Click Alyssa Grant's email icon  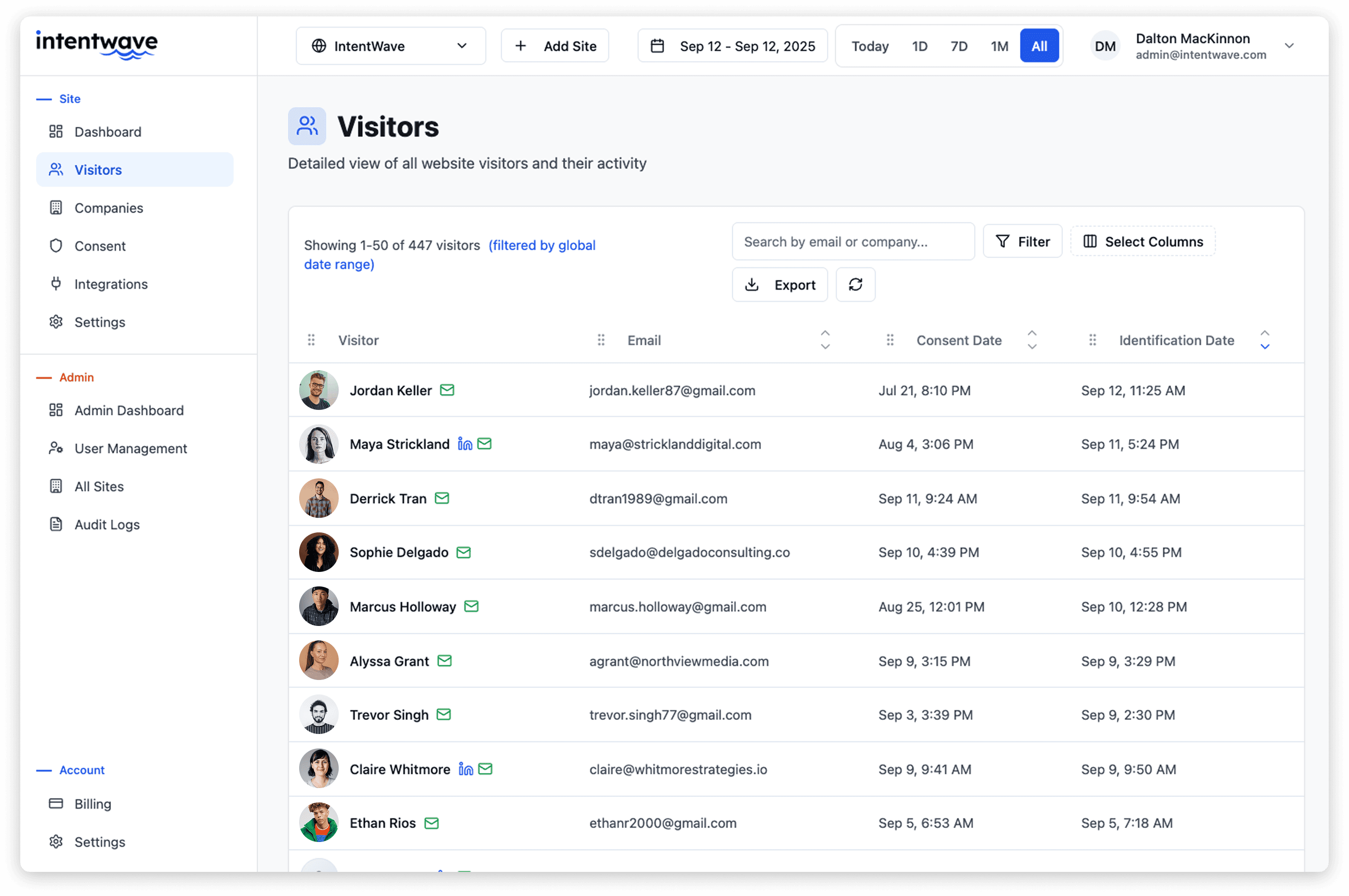(x=445, y=661)
